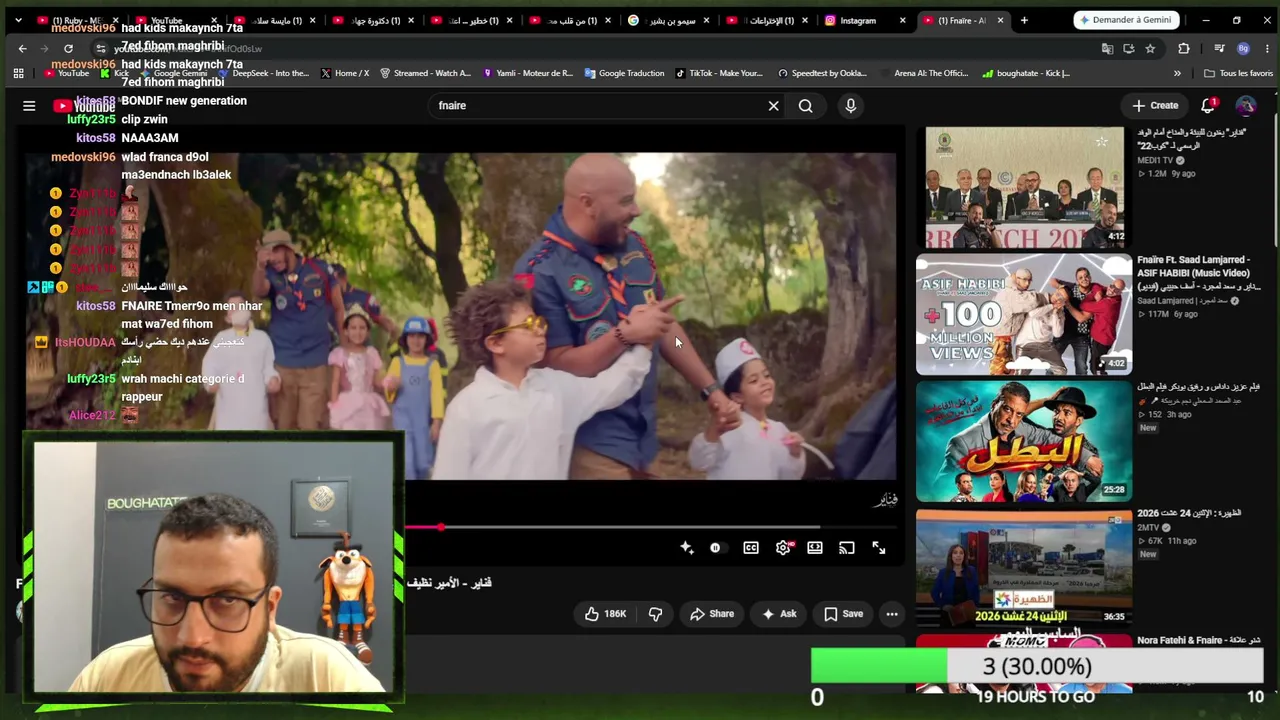Open the 'Speedtest by Ookla' bookmark
This screenshot has height=720, width=1280.
pos(821,73)
